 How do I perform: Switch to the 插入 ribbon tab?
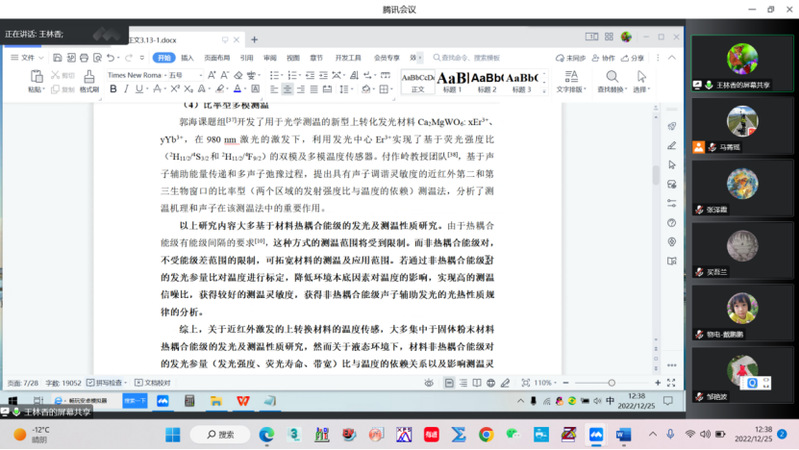coord(187,58)
